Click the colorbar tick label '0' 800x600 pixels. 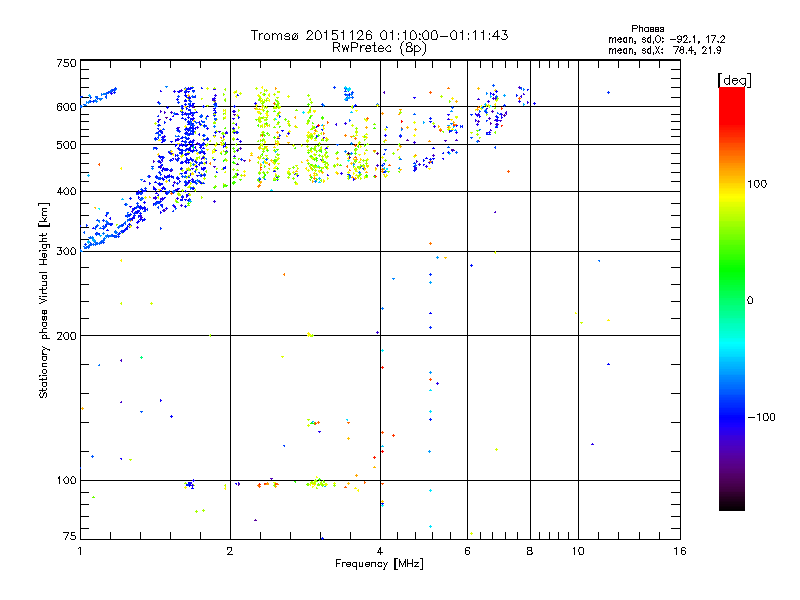click(752, 300)
